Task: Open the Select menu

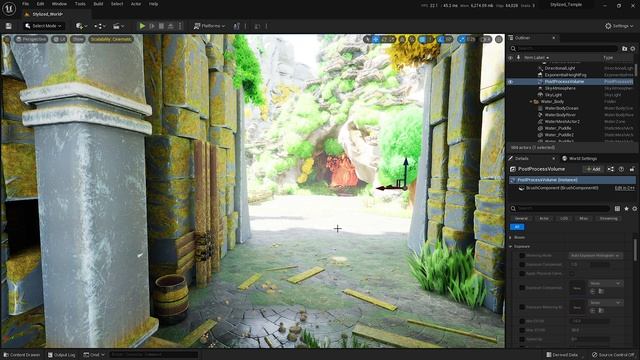Action: click(x=117, y=4)
